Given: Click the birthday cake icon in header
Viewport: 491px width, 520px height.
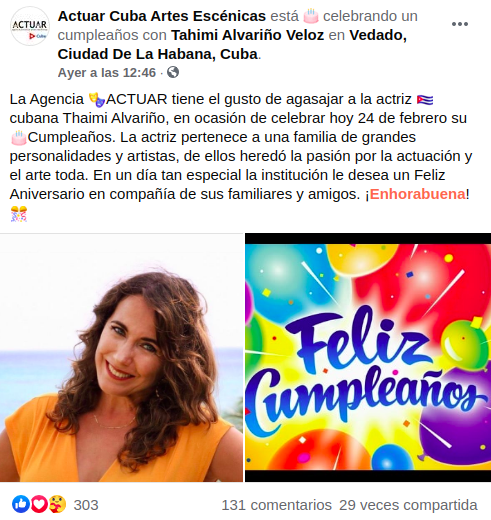Looking at the screenshot, I should coord(311,16).
